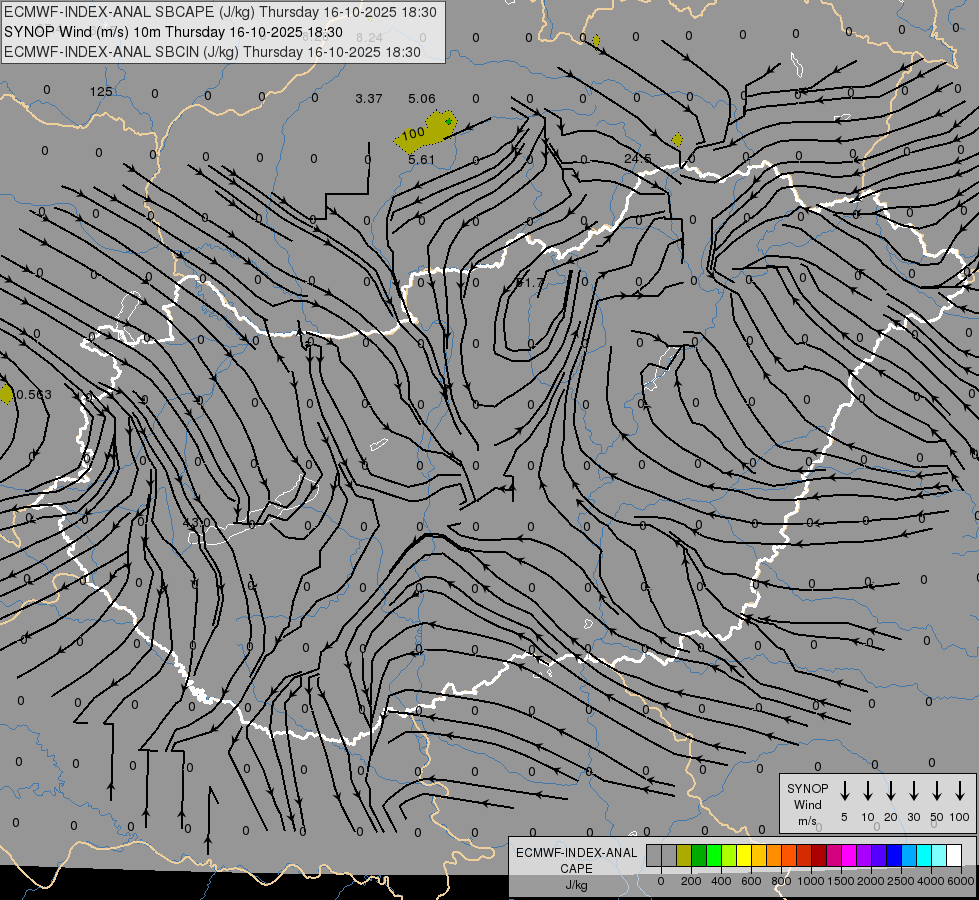Click the wind arrow above 10 in legend
979x900 pixels.
867,791
